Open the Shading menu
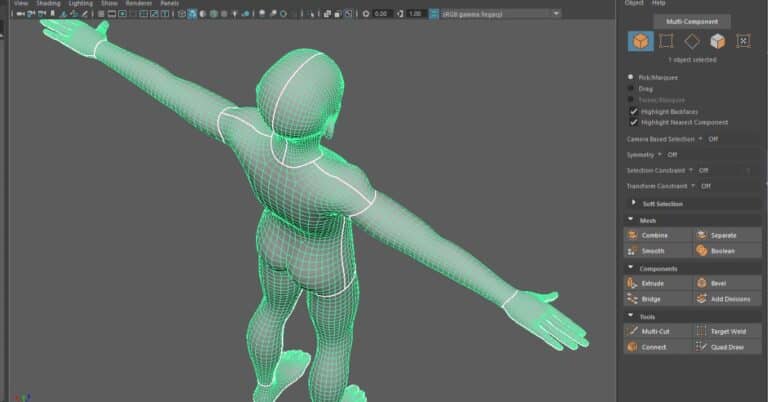This screenshot has width=768, height=402. (x=48, y=3)
